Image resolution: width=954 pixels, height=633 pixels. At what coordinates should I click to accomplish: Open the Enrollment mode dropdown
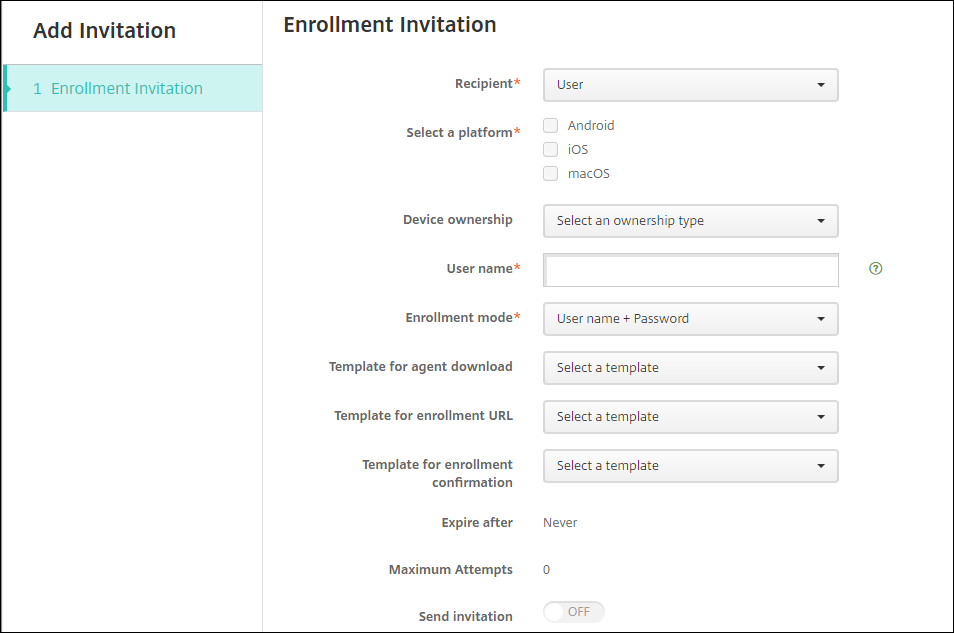point(690,319)
